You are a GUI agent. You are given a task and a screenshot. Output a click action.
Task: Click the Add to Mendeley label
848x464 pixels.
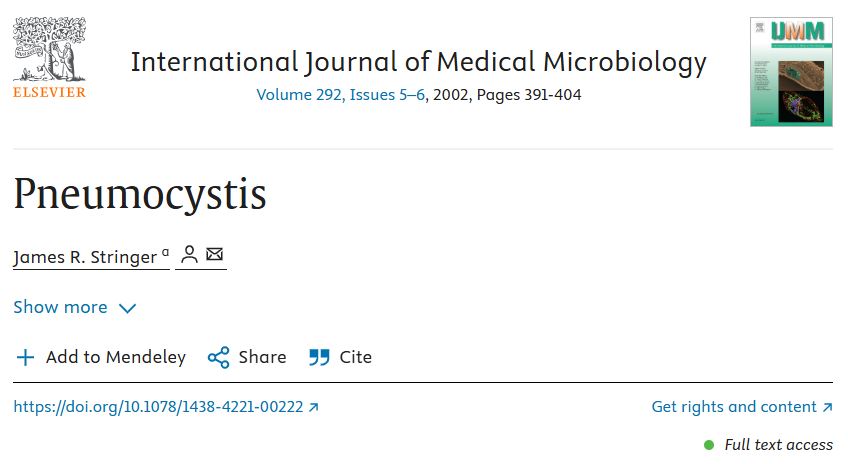[x=116, y=357]
